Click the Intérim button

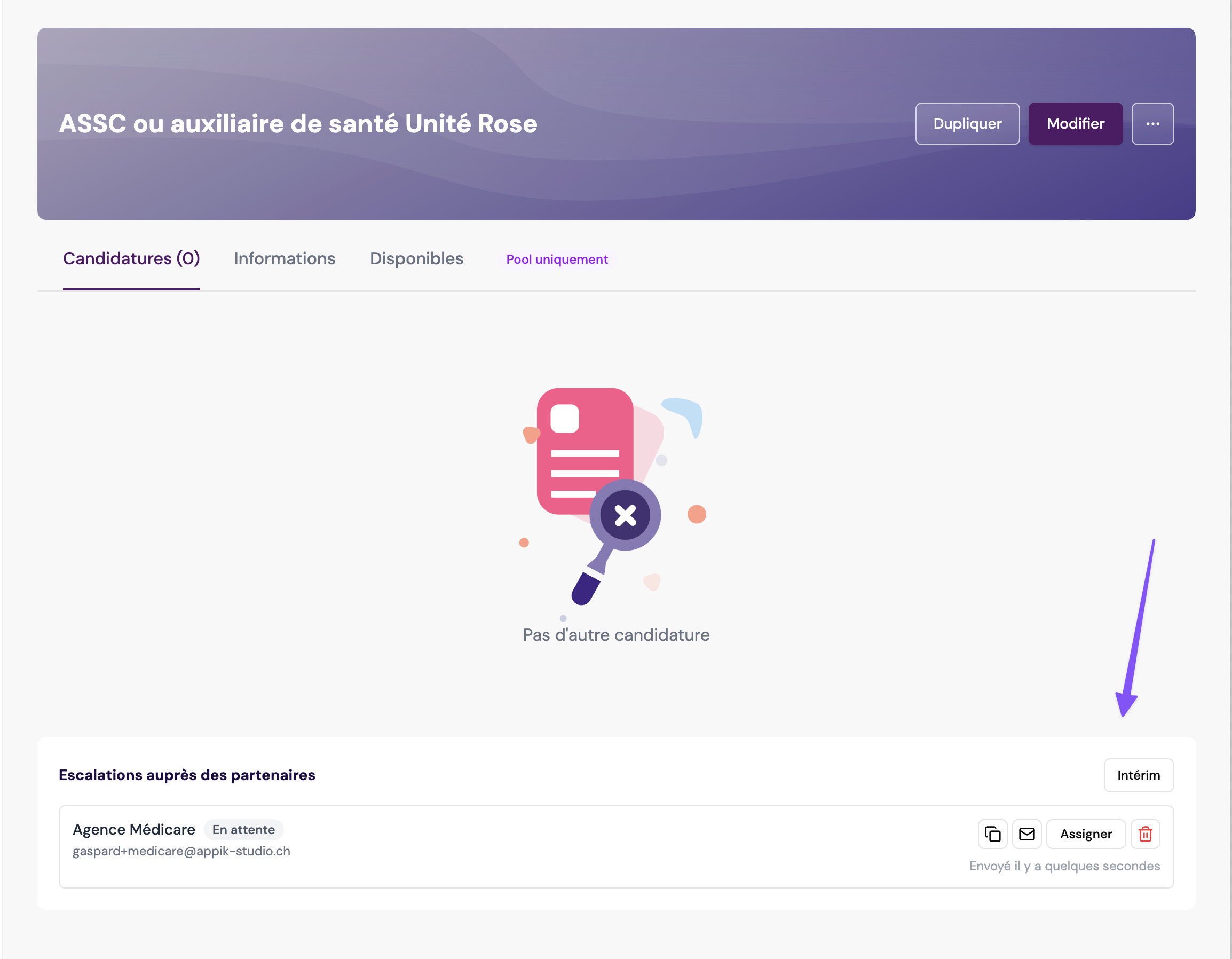1139,775
